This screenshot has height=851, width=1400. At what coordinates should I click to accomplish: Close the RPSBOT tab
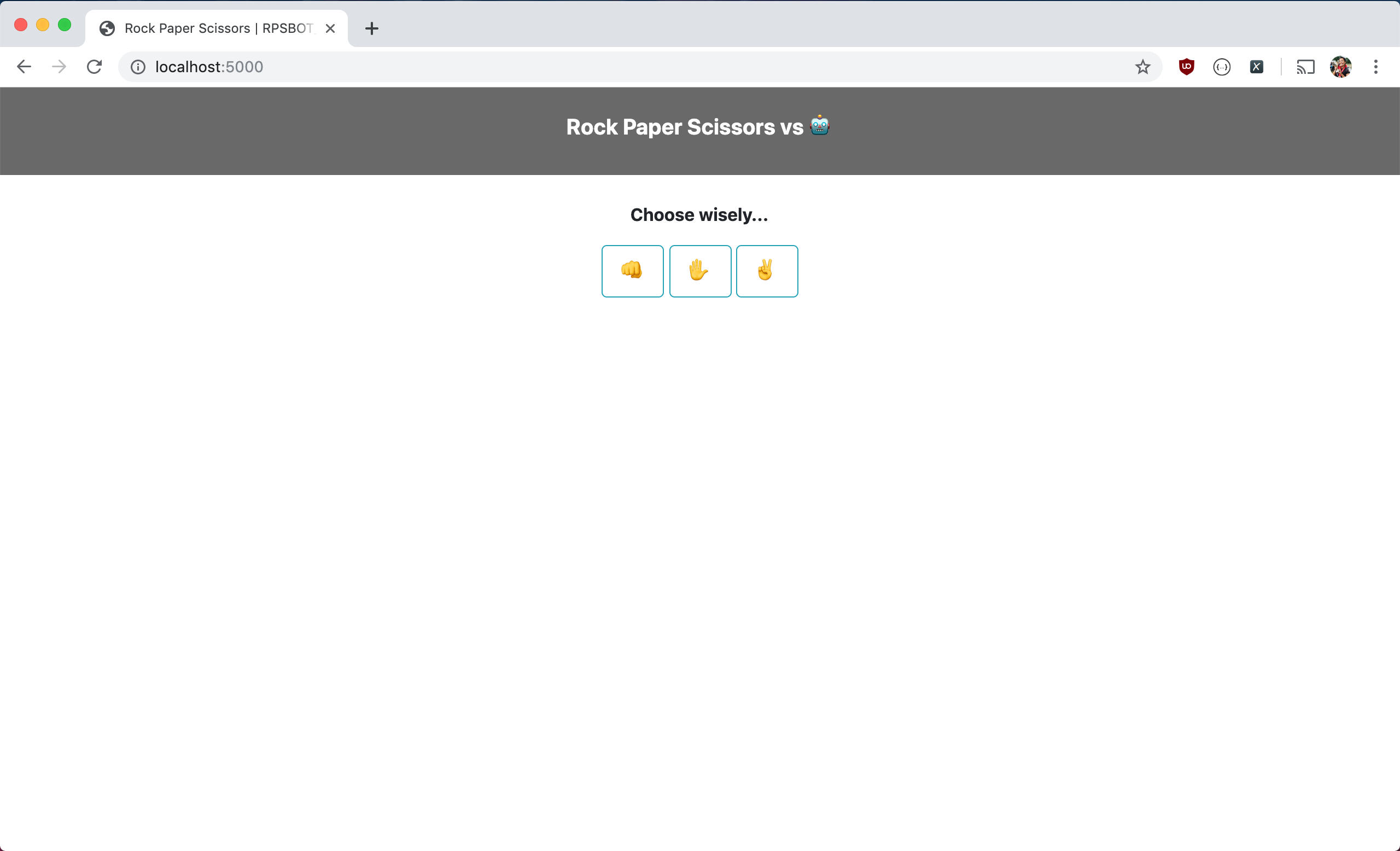330,28
